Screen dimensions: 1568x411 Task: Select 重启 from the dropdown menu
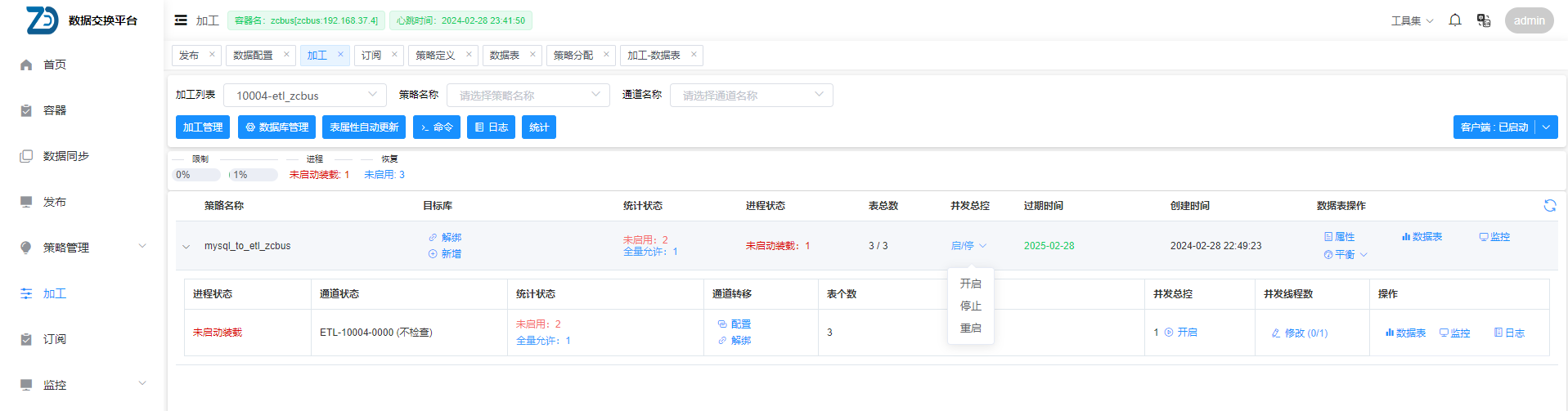(970, 328)
